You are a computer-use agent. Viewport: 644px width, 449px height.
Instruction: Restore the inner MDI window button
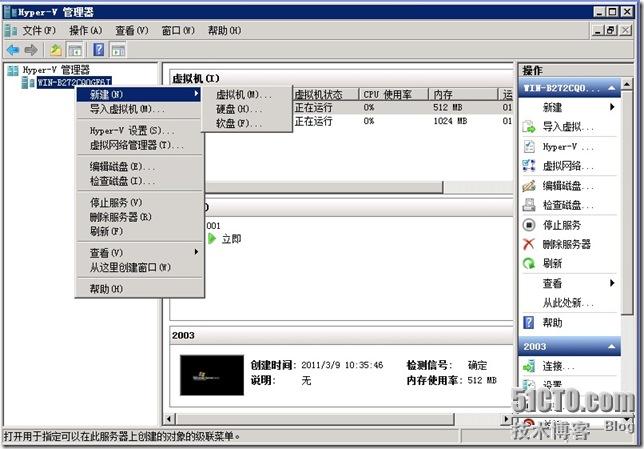pos(611,30)
